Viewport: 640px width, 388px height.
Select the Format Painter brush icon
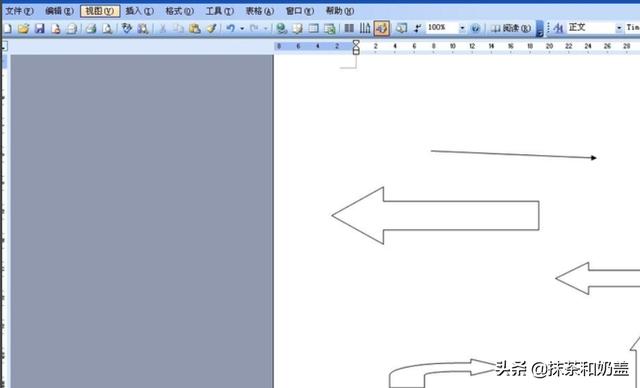click(x=211, y=28)
